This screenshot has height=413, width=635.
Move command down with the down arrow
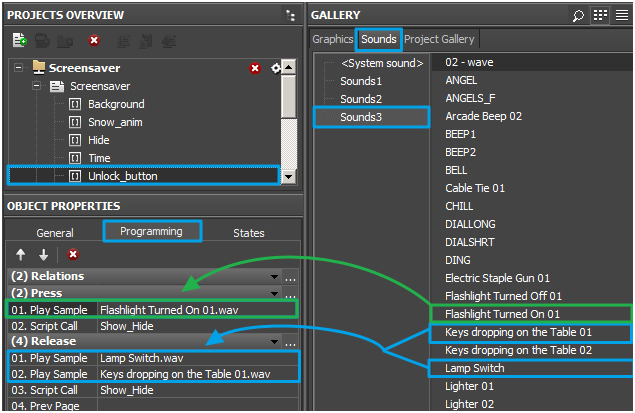(x=43, y=255)
